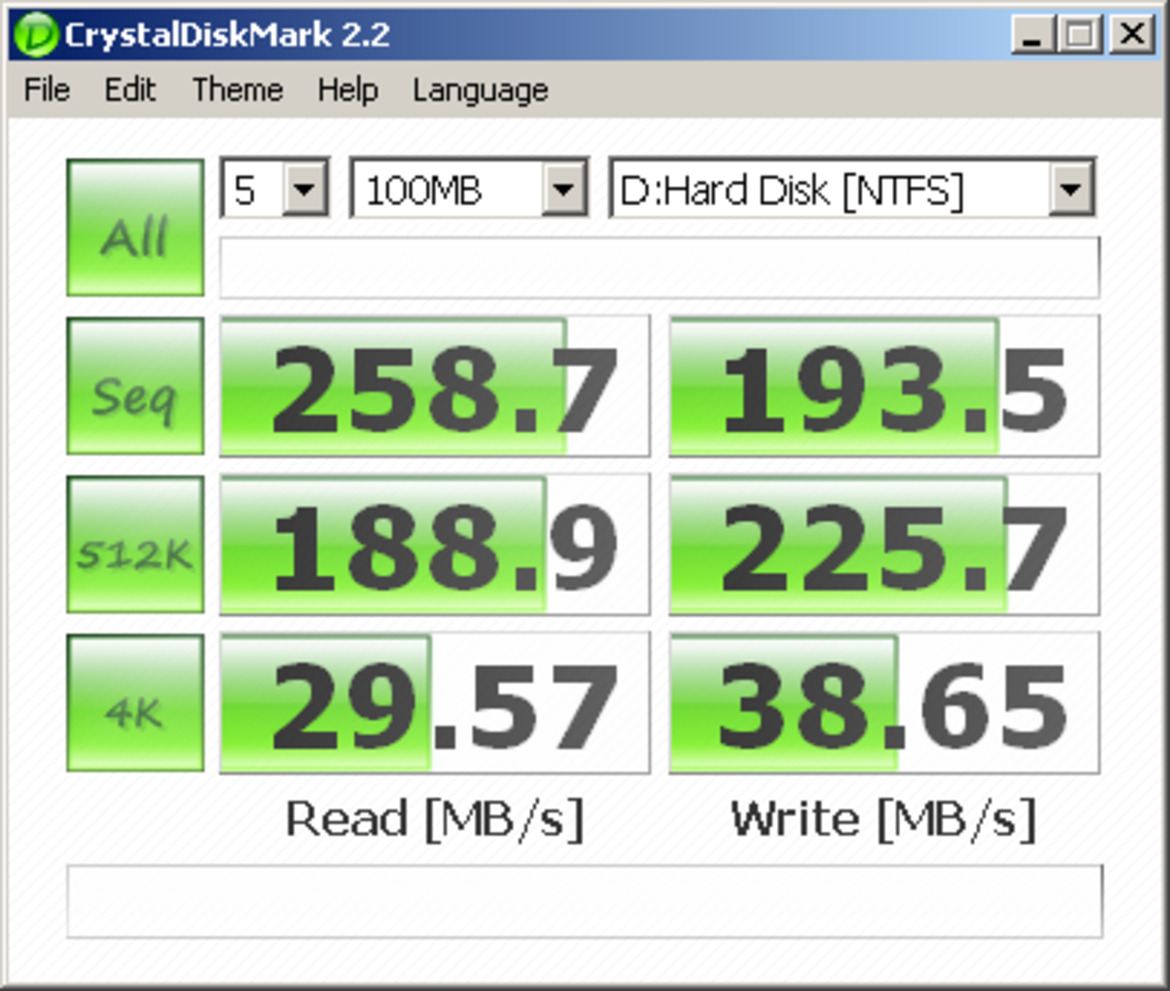Close the CrystalDiskMark window

pos(1133,34)
